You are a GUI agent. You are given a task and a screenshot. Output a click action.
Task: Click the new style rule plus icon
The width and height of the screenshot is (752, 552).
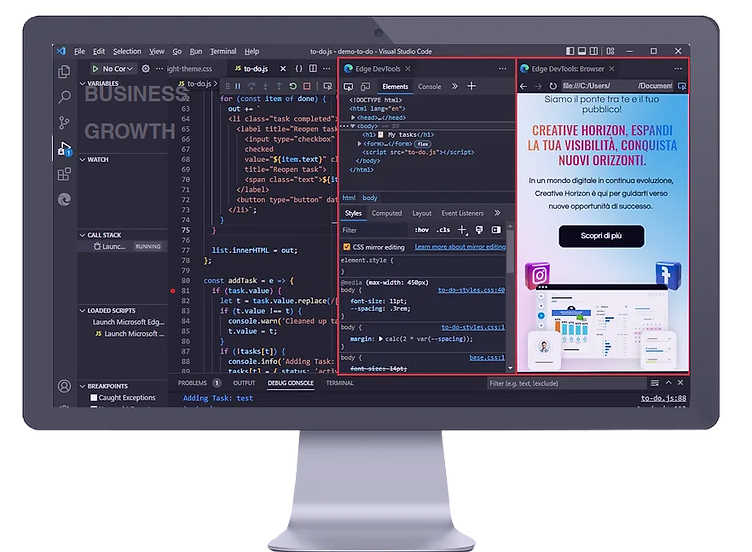[462, 230]
